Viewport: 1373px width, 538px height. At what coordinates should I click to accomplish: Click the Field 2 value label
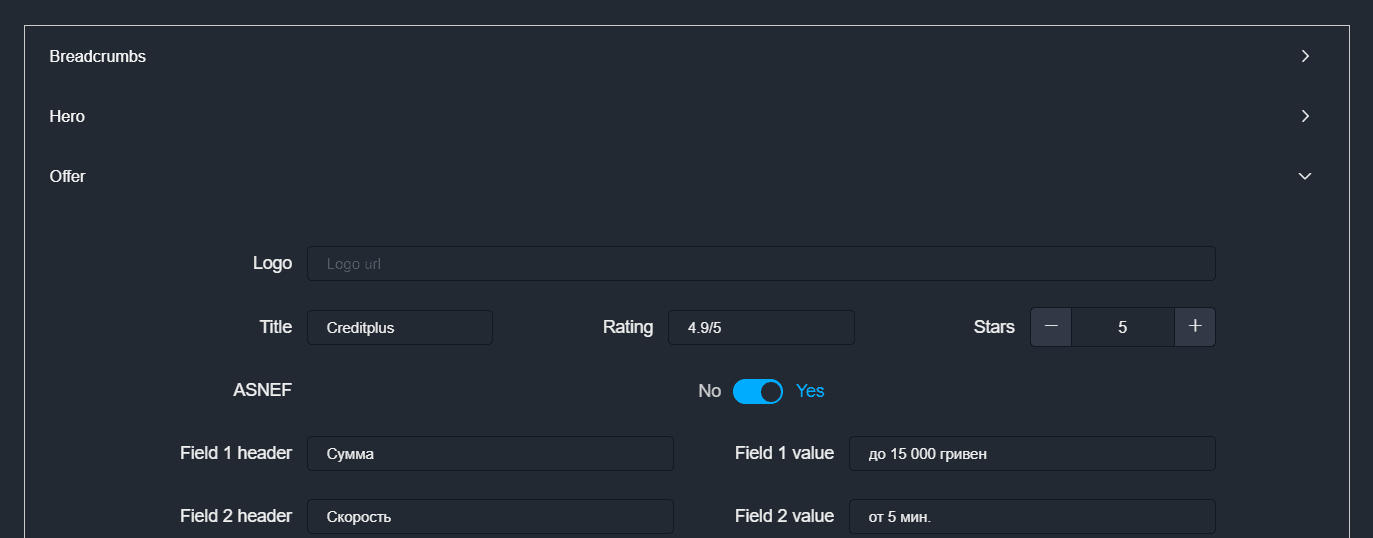pos(784,516)
